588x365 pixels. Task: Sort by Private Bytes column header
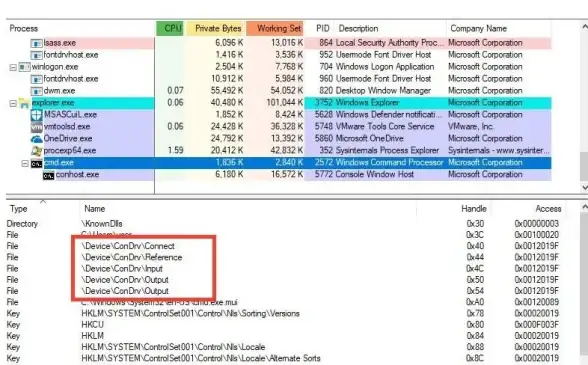click(216, 29)
